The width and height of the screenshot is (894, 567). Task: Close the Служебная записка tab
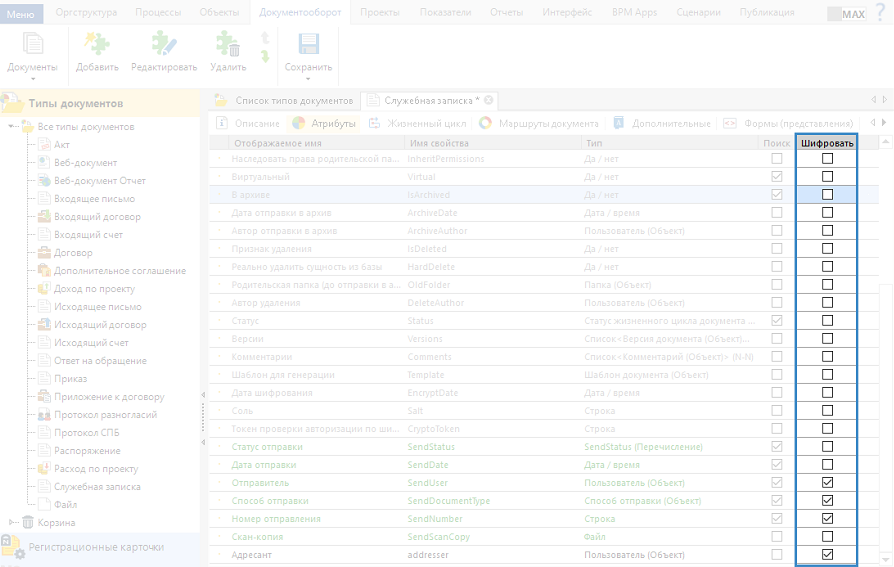point(489,100)
